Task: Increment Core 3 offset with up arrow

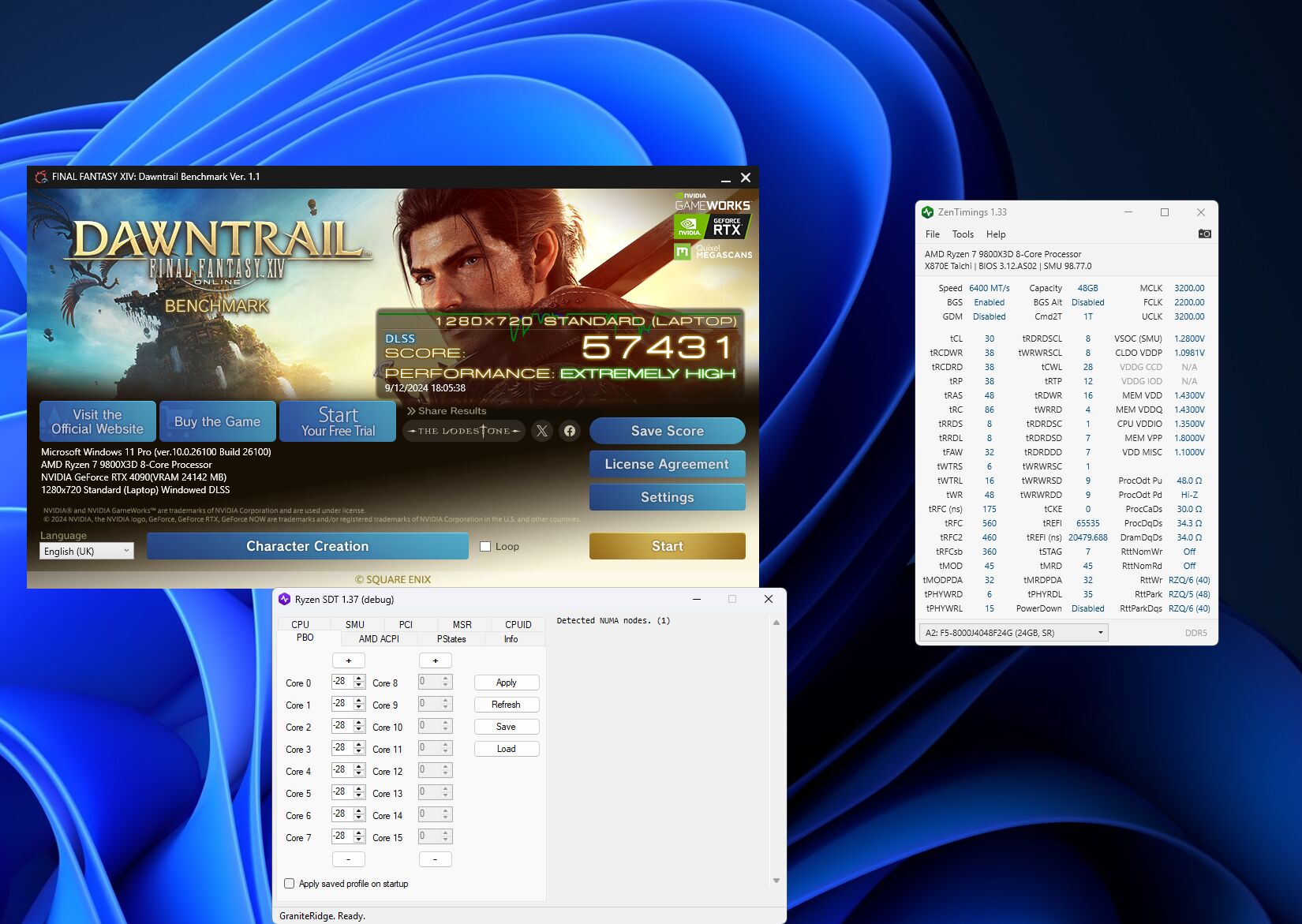Action: (x=359, y=744)
